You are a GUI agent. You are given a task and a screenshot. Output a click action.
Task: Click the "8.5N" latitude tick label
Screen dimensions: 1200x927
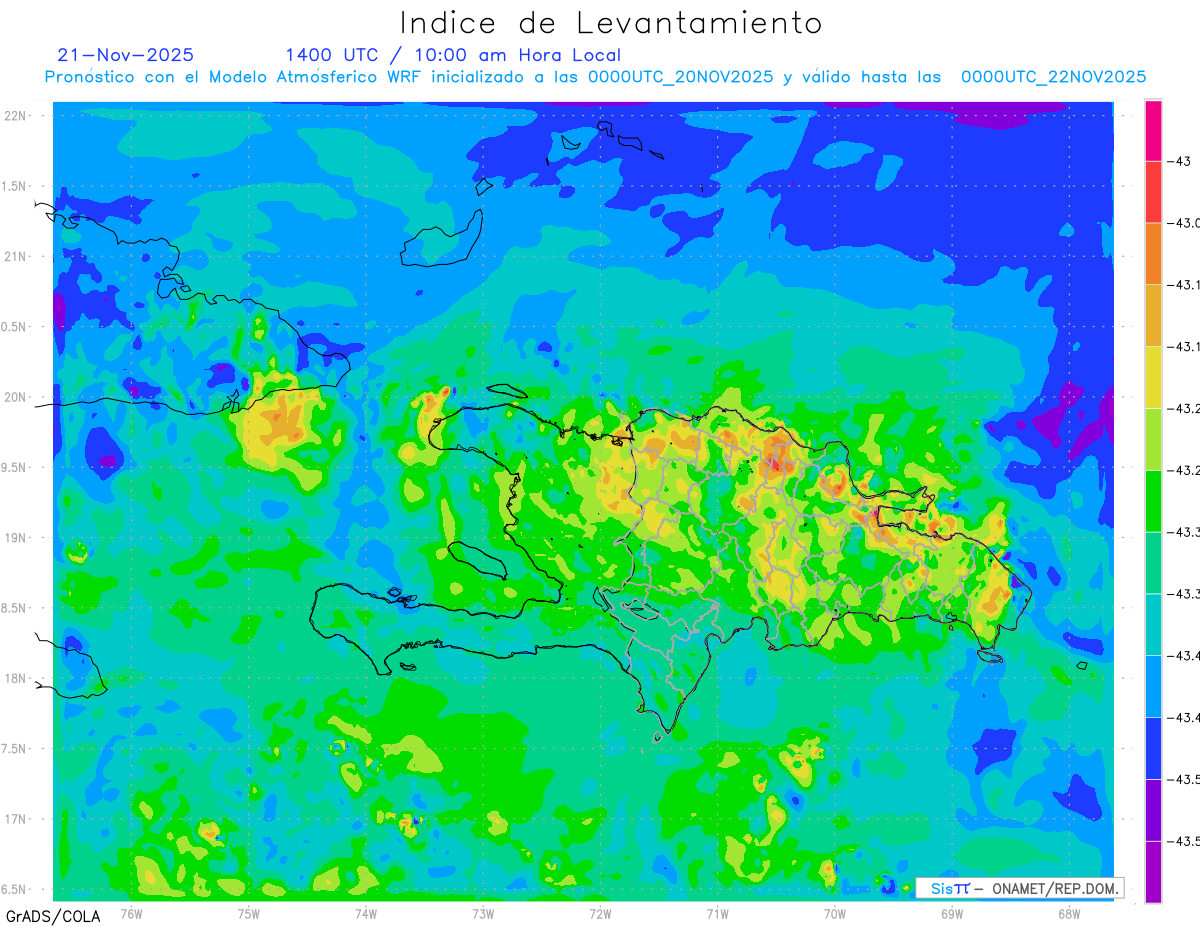pos(15,608)
